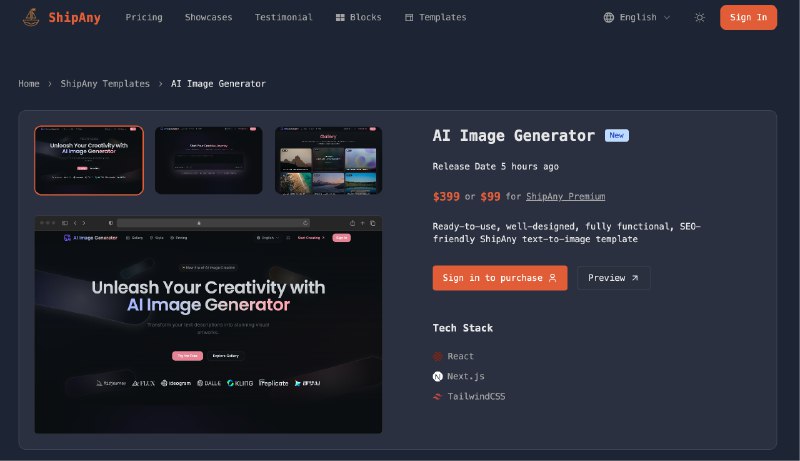The width and height of the screenshot is (800, 461).
Task: Open the Testimonial nav item
Action: point(283,17)
